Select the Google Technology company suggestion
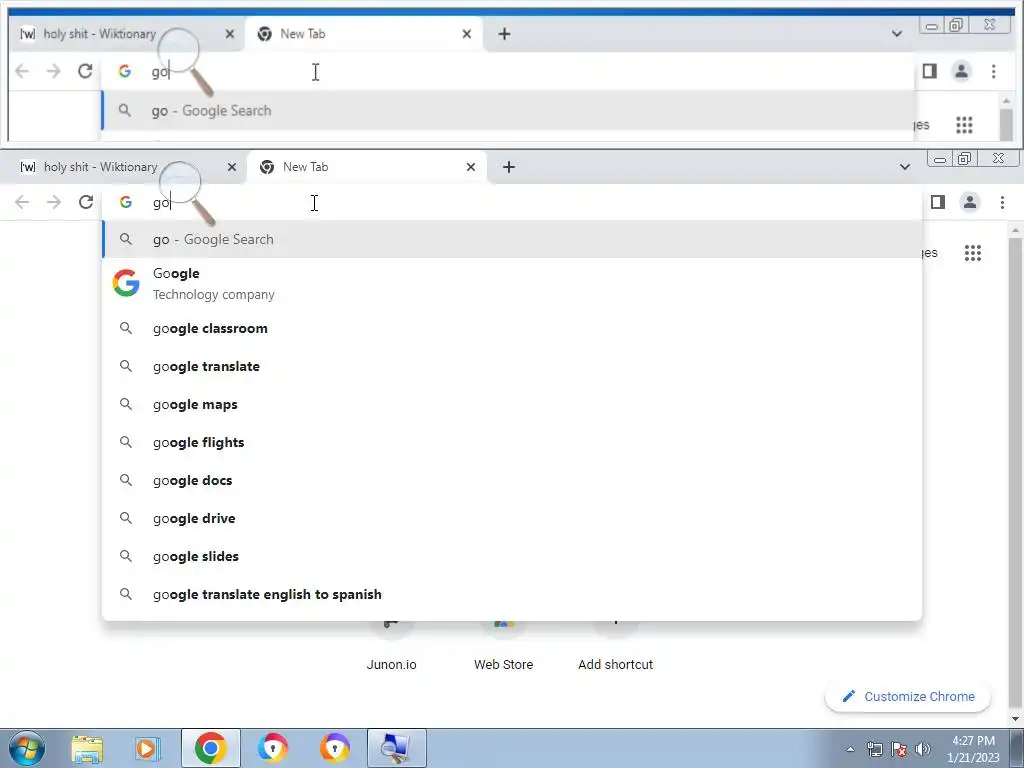 [512, 283]
